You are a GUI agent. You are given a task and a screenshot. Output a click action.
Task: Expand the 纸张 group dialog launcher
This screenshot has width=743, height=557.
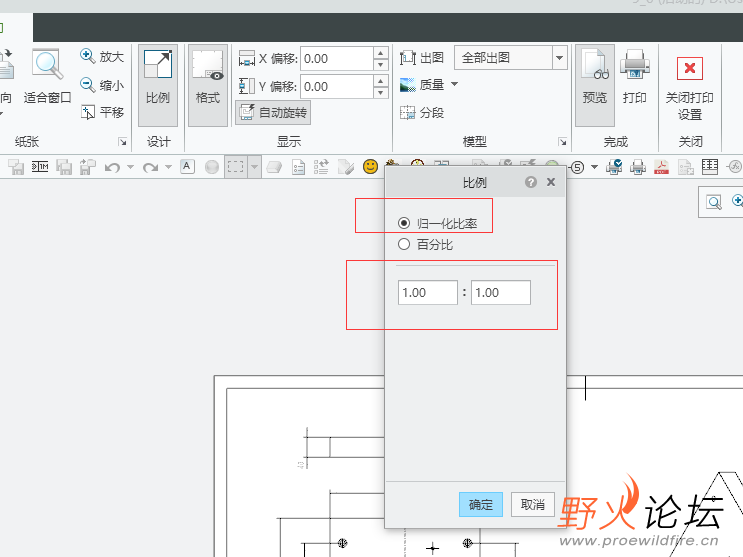point(123,142)
